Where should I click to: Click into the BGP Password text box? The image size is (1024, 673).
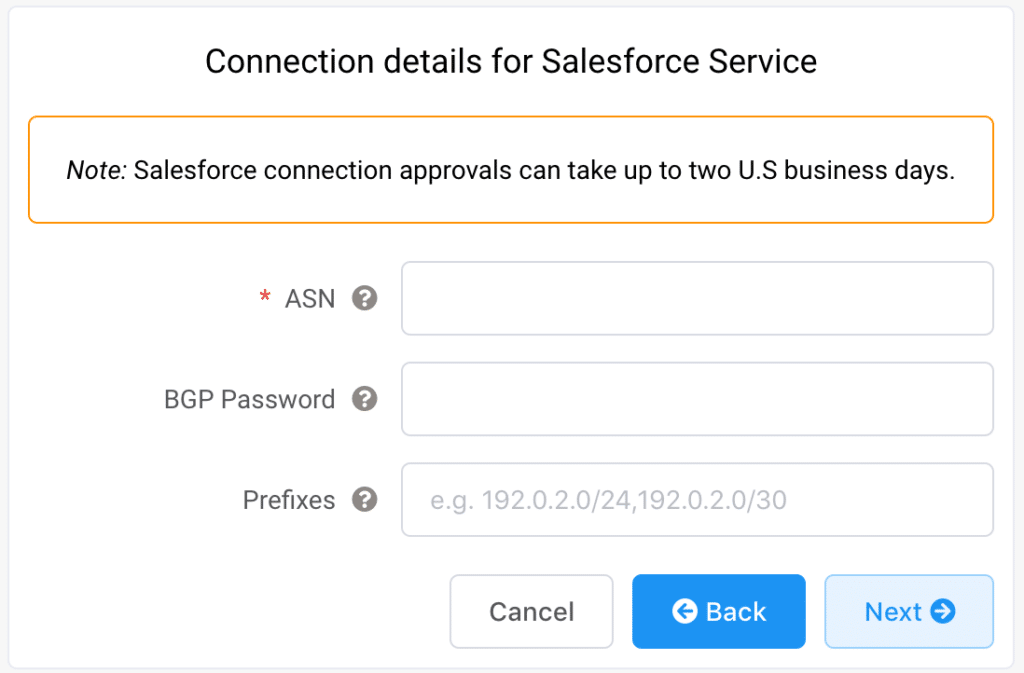coord(697,399)
